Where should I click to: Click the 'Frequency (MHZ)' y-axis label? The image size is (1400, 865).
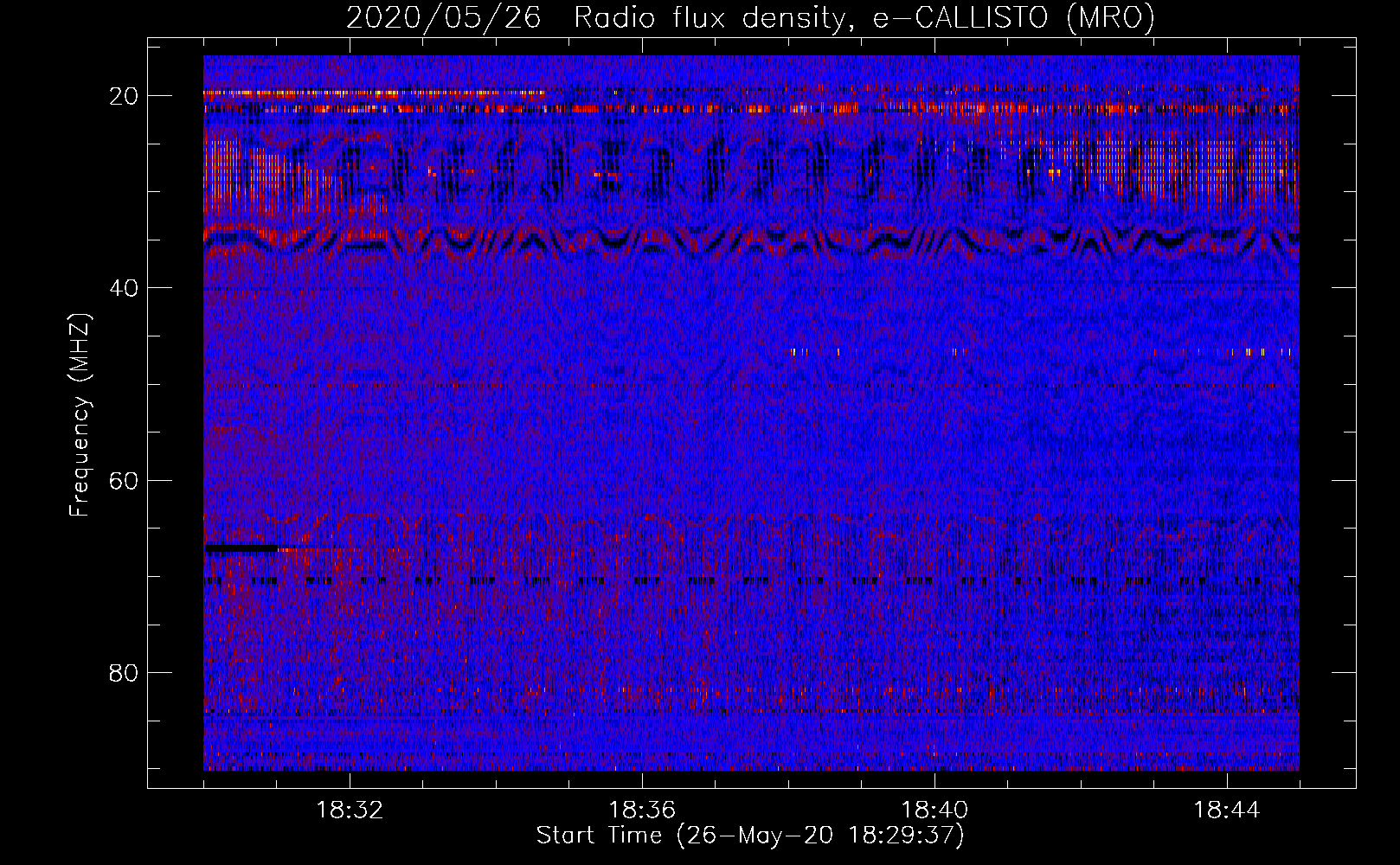pos(80,415)
